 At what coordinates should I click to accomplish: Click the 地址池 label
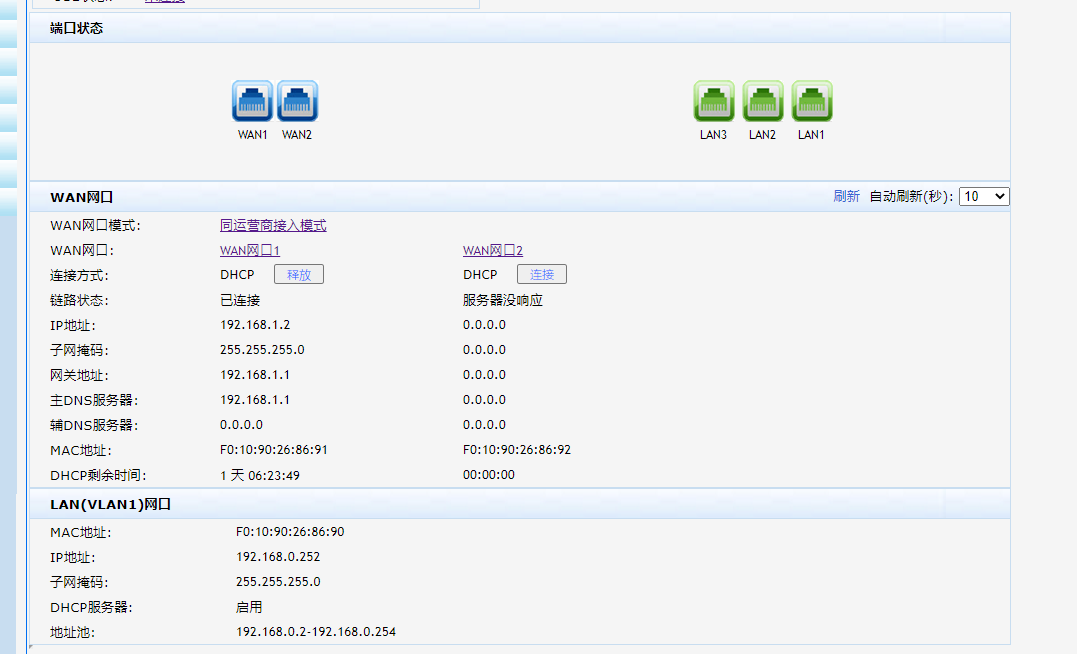pos(73,632)
